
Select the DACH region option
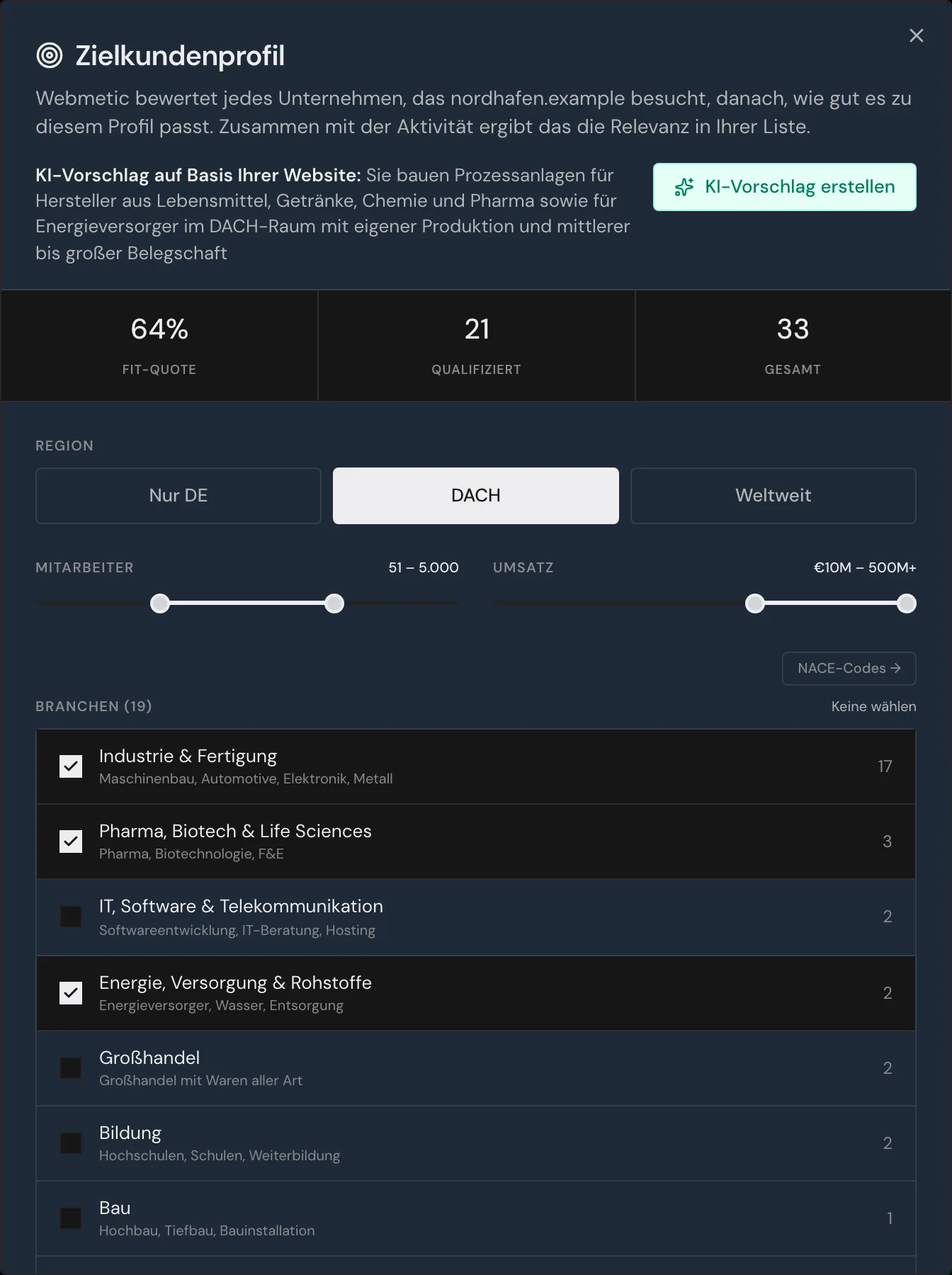(x=476, y=496)
